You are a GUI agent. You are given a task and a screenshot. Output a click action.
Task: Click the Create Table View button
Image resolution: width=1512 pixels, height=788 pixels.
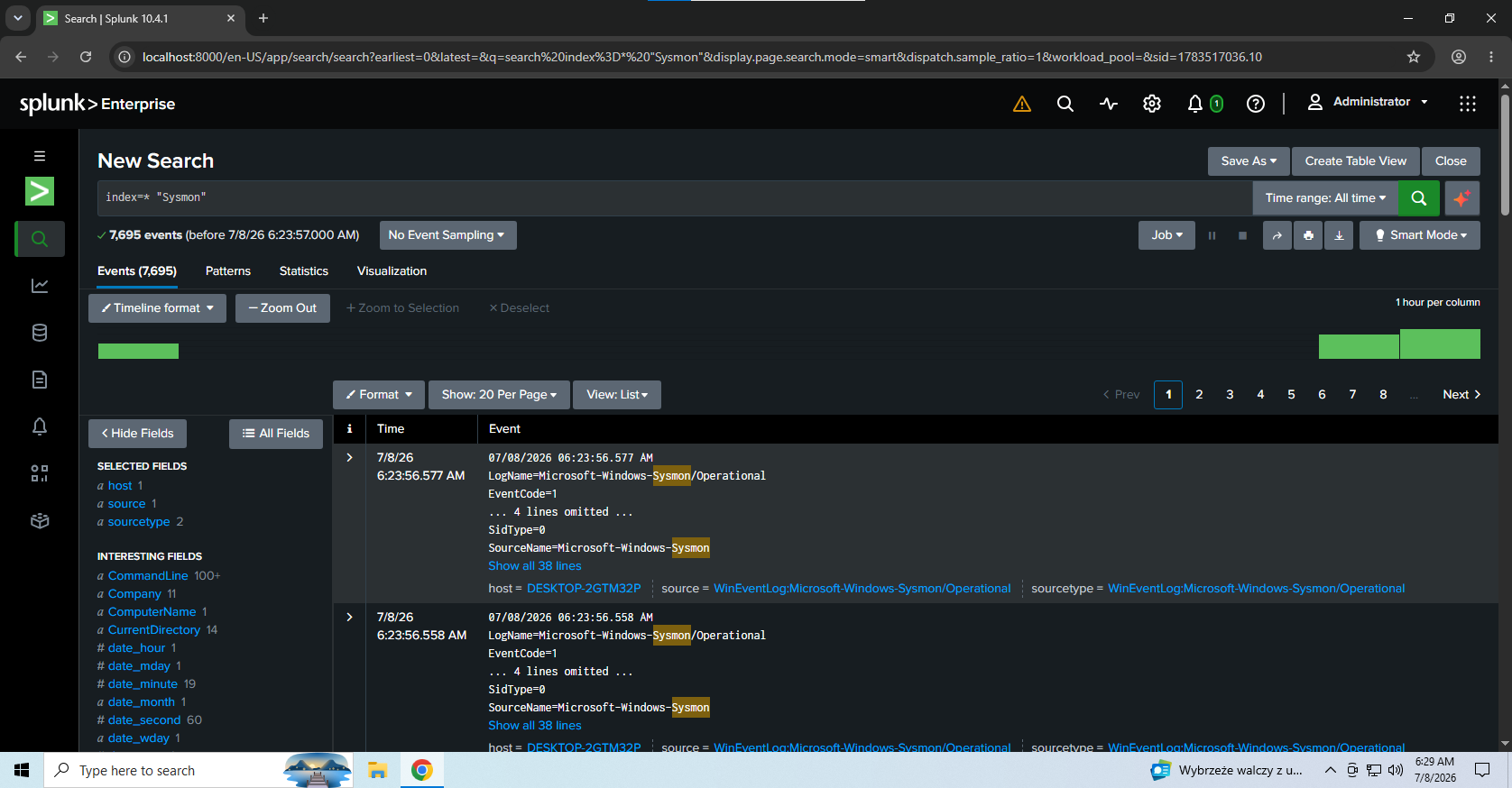tap(1355, 161)
